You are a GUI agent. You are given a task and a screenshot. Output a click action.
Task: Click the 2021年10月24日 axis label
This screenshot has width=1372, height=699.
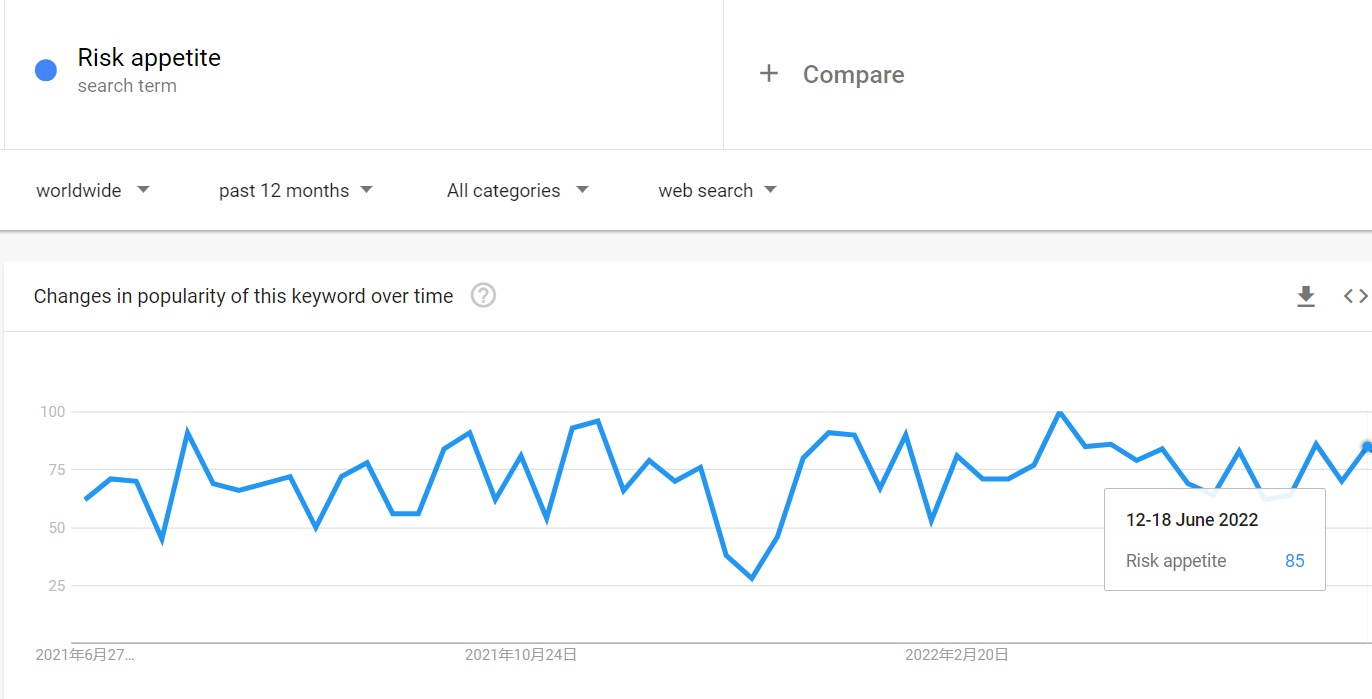521,655
